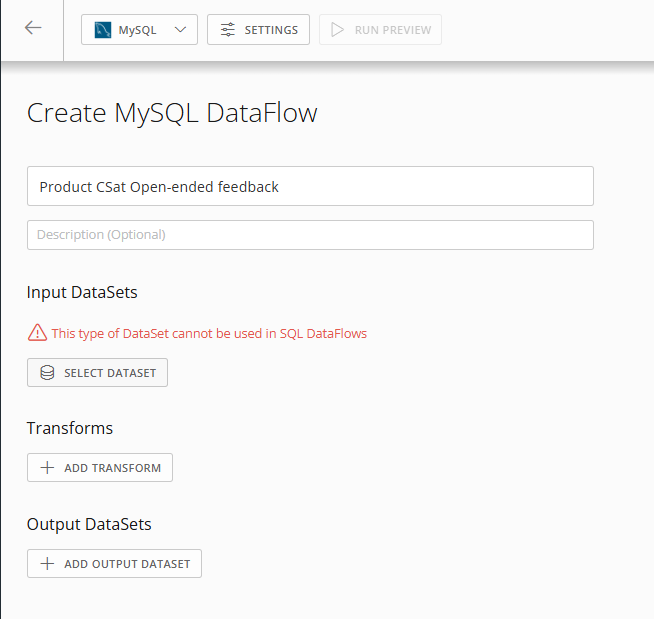Viewport: 654px width, 619px height.
Task: Edit the DataFlow name field
Action: 310,186
